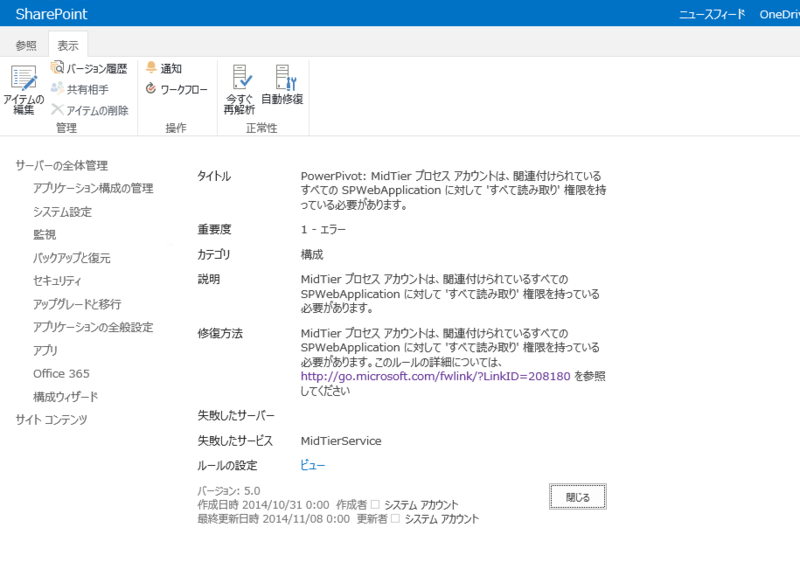Open システム設定 in sidebar
The image size is (800, 562).
(62, 212)
